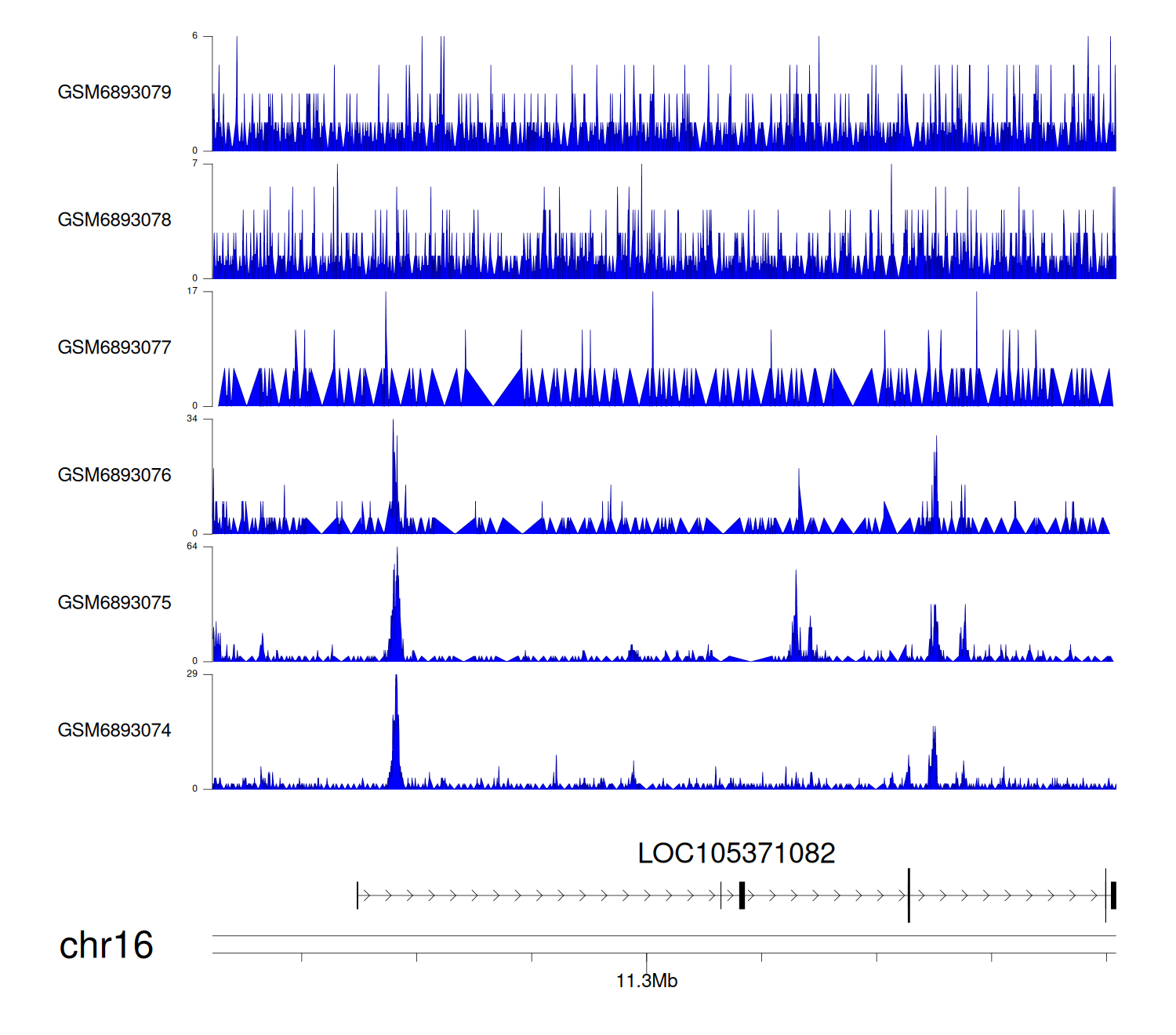Select the GSM6893078 track label
This screenshot has height=1035, width=1176.
(114, 220)
